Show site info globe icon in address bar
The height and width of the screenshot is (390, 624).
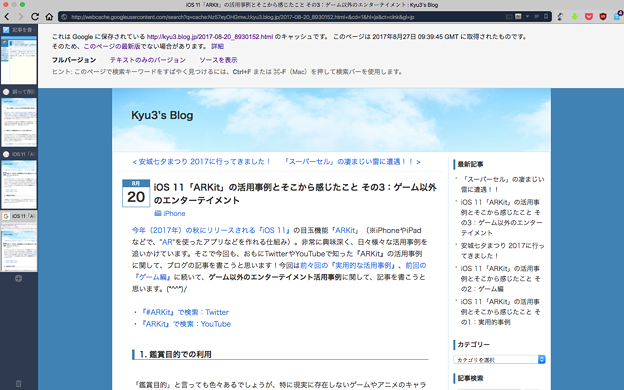pyautogui.click(x=64, y=17)
